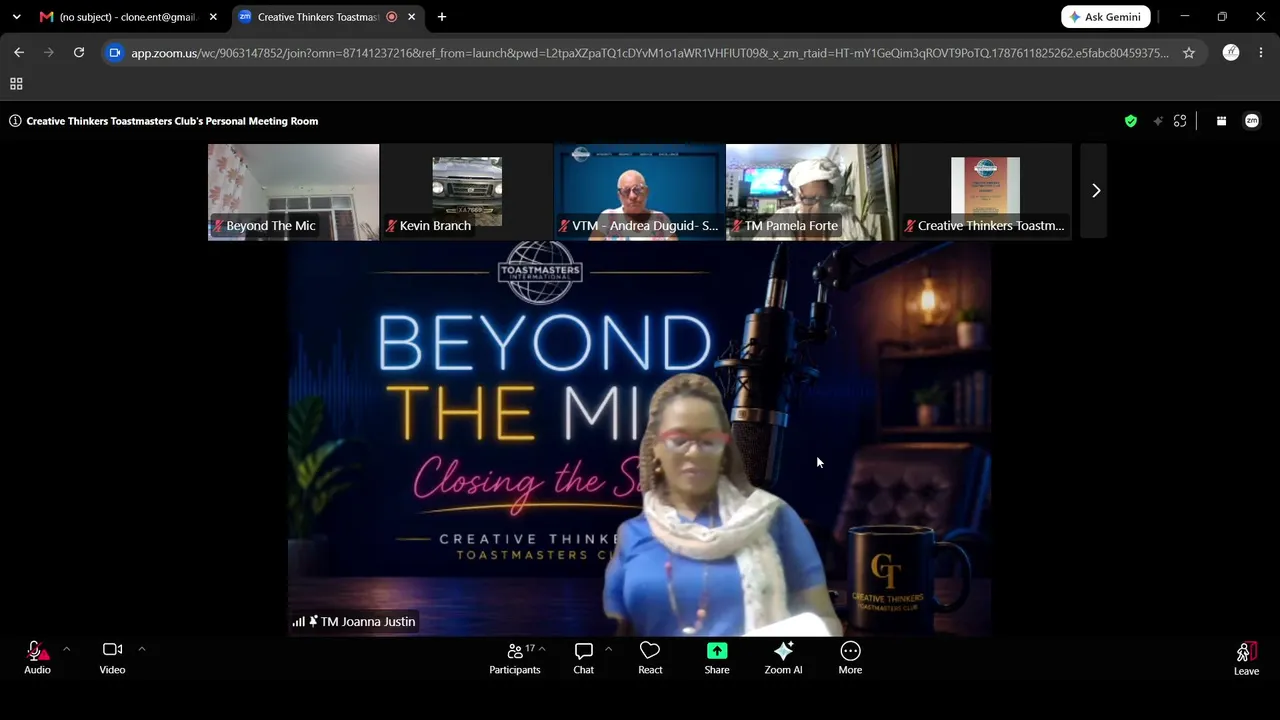Screen dimensions: 1280x720
Task: Click the green encryption shield icon
Action: coord(1131,121)
